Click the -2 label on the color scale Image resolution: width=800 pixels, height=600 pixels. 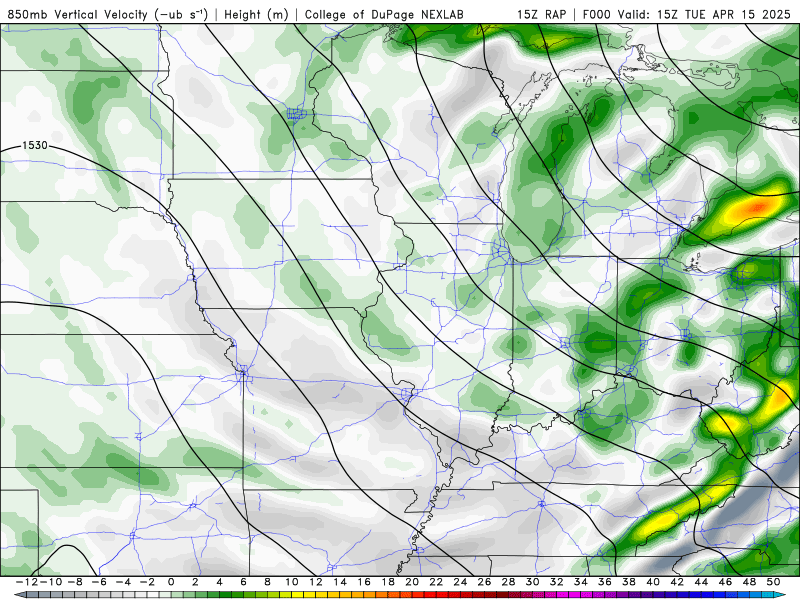tap(147, 582)
